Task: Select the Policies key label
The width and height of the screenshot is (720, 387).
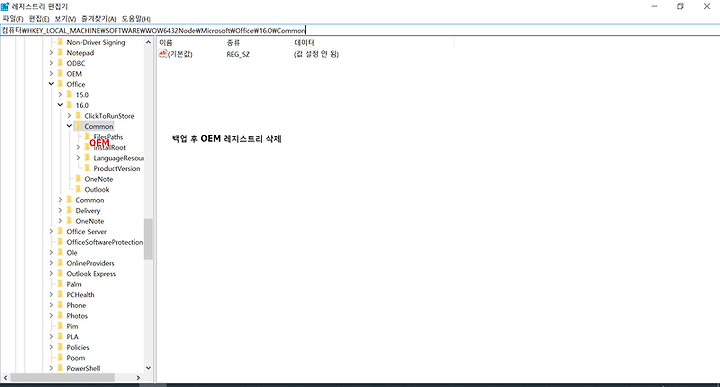Action: tap(78, 347)
